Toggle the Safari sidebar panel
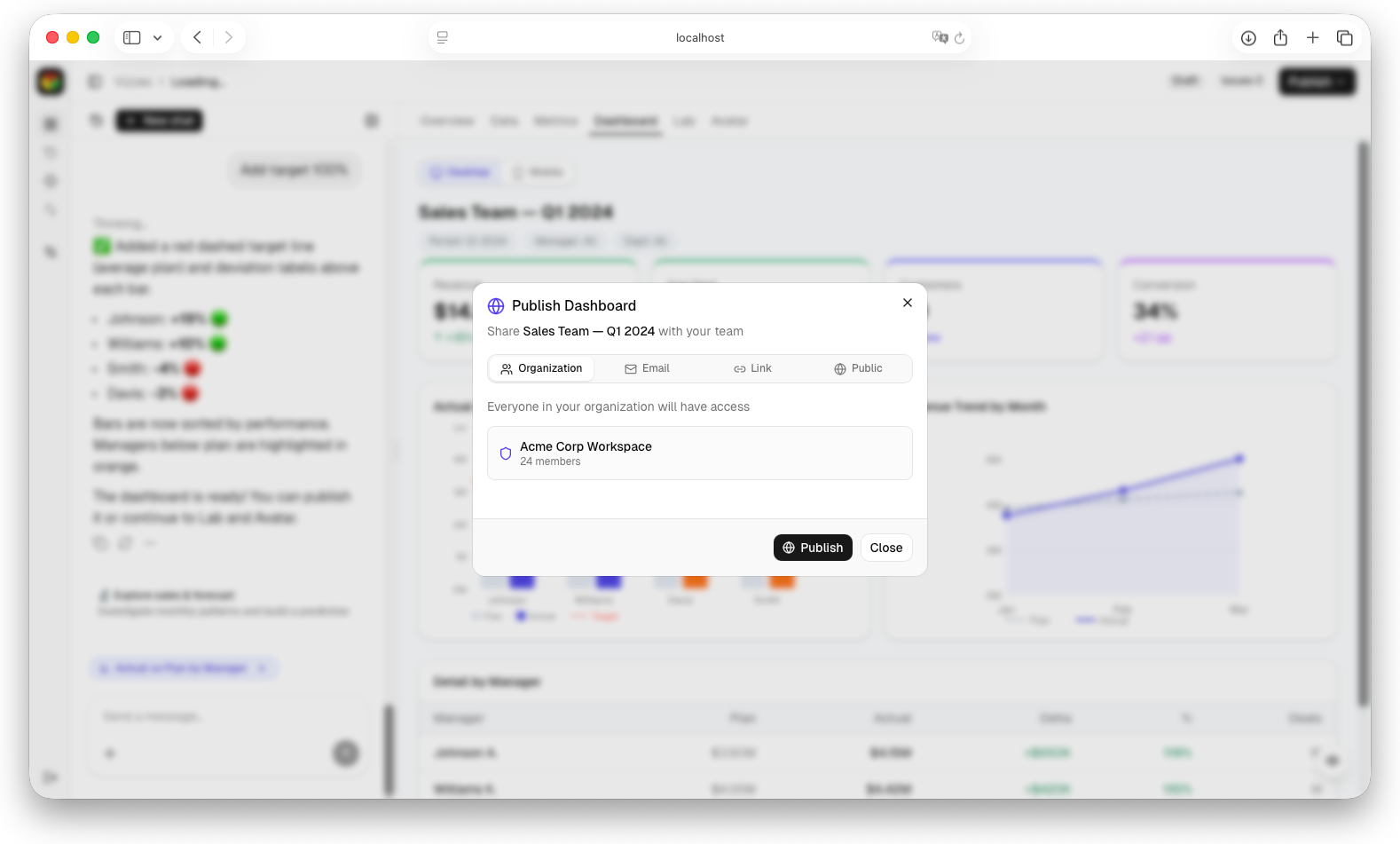This screenshot has height=844, width=1400. [131, 37]
